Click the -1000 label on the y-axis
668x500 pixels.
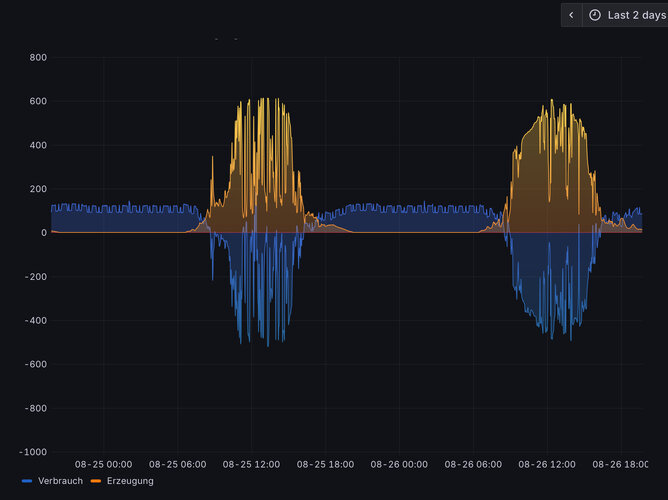33,452
